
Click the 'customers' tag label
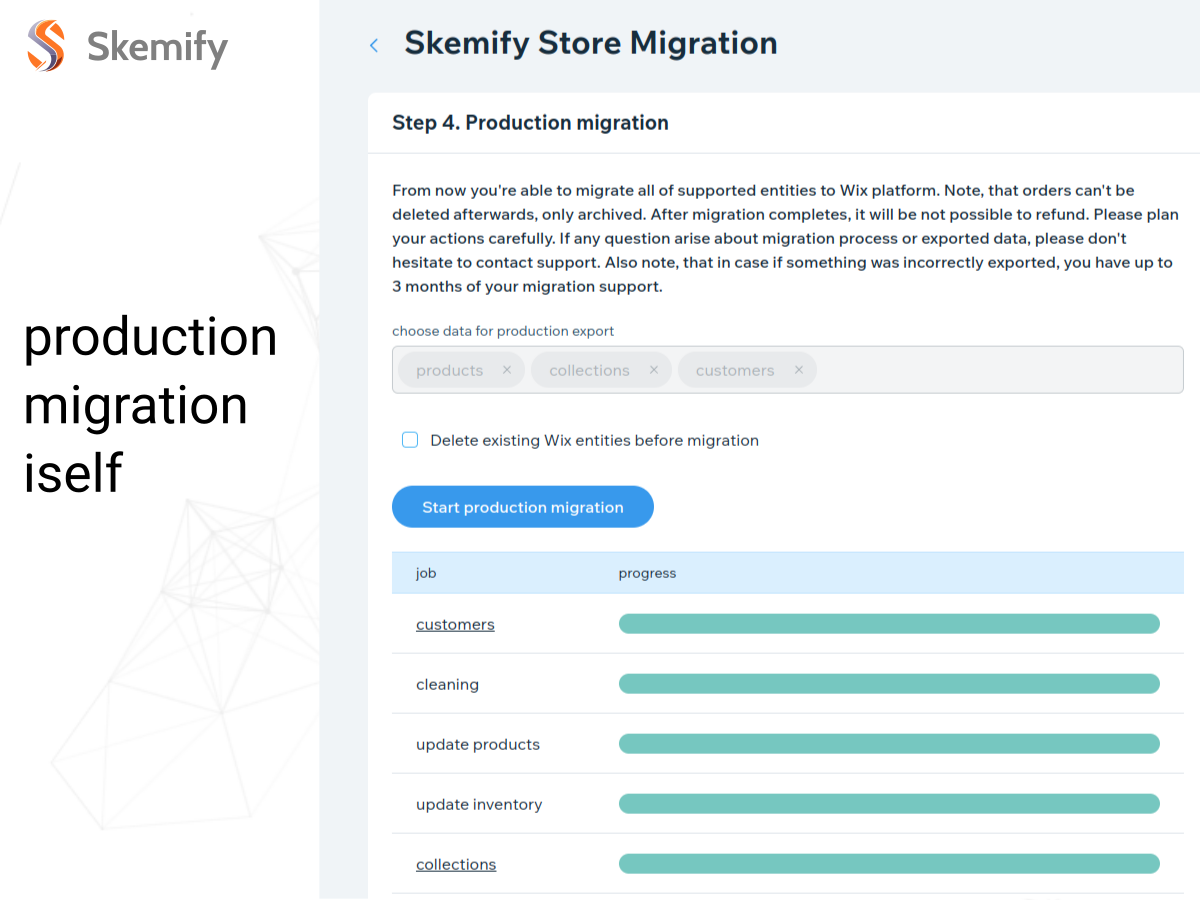(735, 370)
